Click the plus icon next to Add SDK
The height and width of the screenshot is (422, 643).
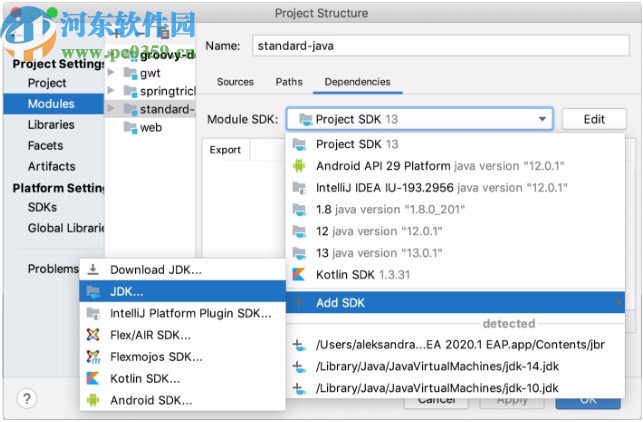coord(299,303)
